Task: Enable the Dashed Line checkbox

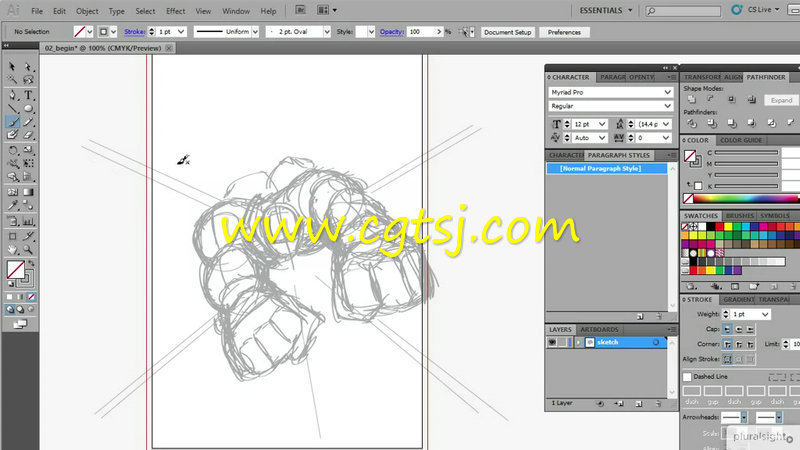Action: (x=687, y=377)
